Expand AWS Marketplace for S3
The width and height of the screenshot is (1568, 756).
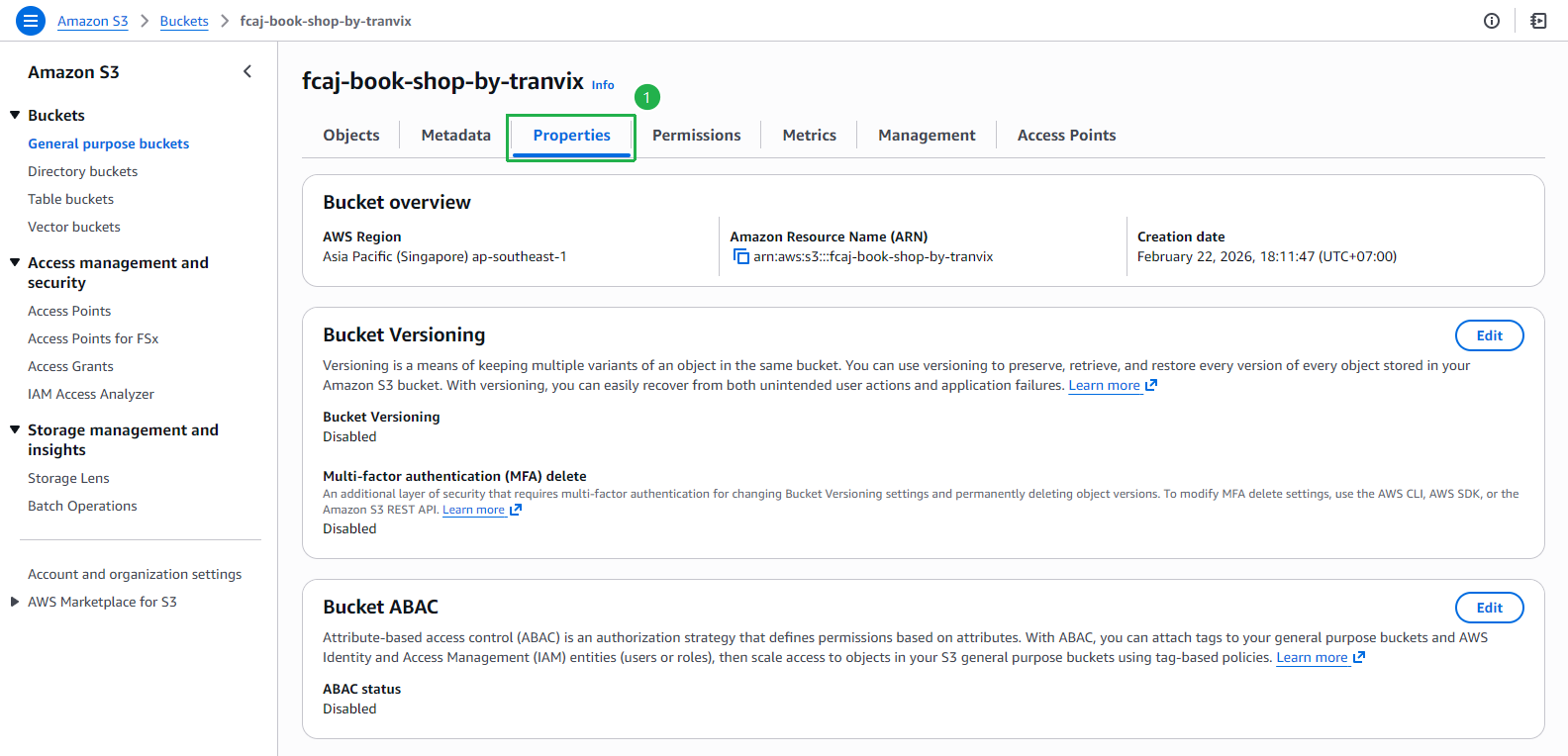click(15, 602)
